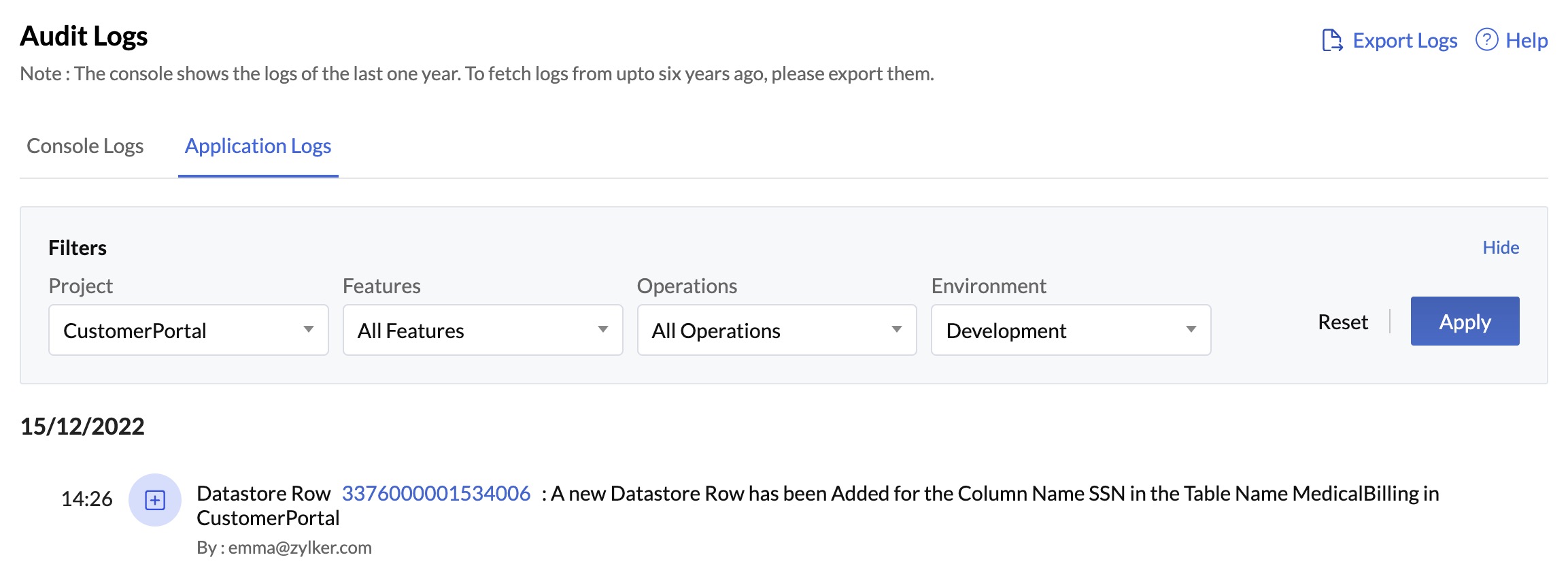The width and height of the screenshot is (1568, 568).
Task: Click the Audit Logs page title
Action: pos(84,36)
